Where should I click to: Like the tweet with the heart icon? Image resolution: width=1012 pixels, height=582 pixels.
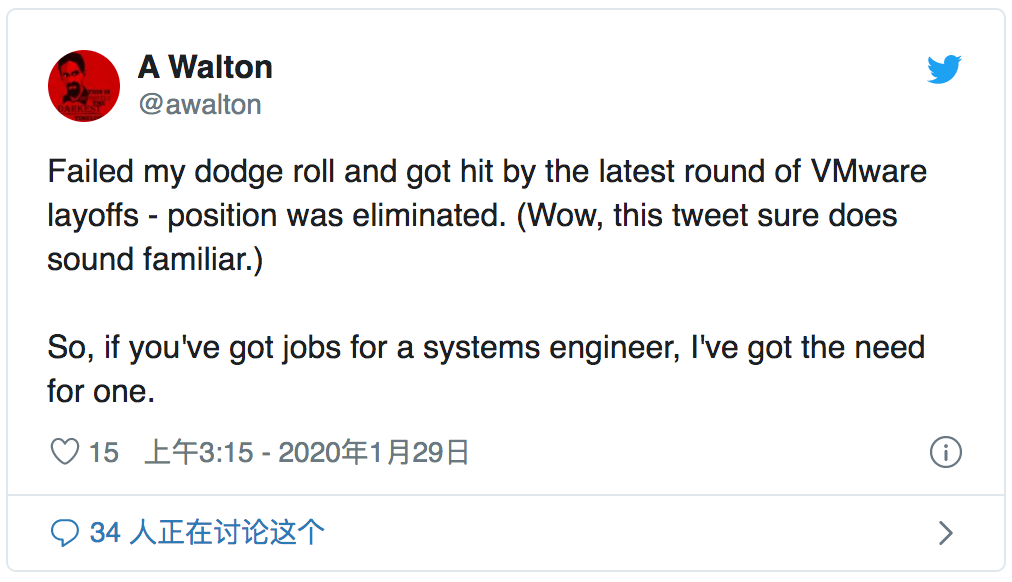[x=65, y=453]
